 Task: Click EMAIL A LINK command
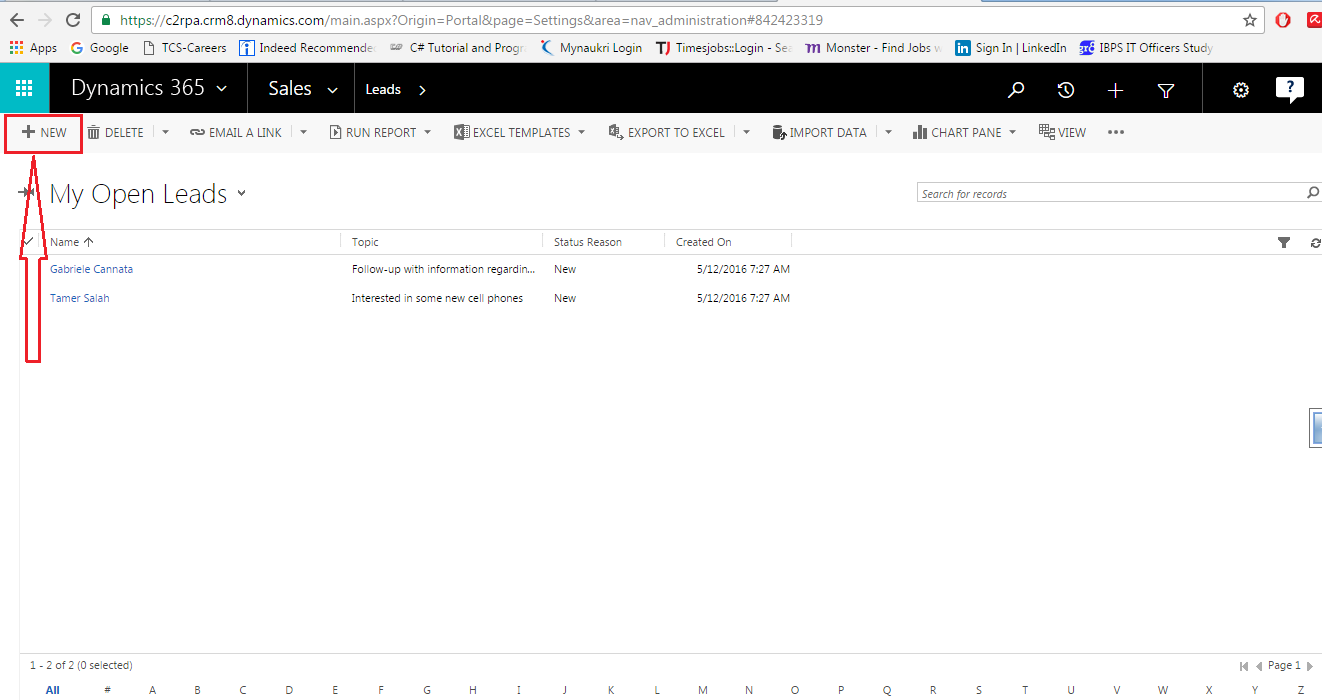(236, 132)
